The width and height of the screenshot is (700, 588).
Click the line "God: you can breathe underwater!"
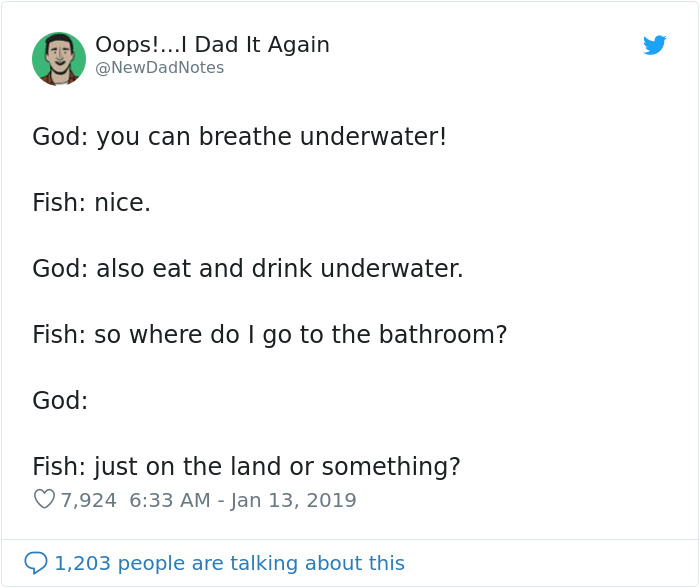(239, 137)
